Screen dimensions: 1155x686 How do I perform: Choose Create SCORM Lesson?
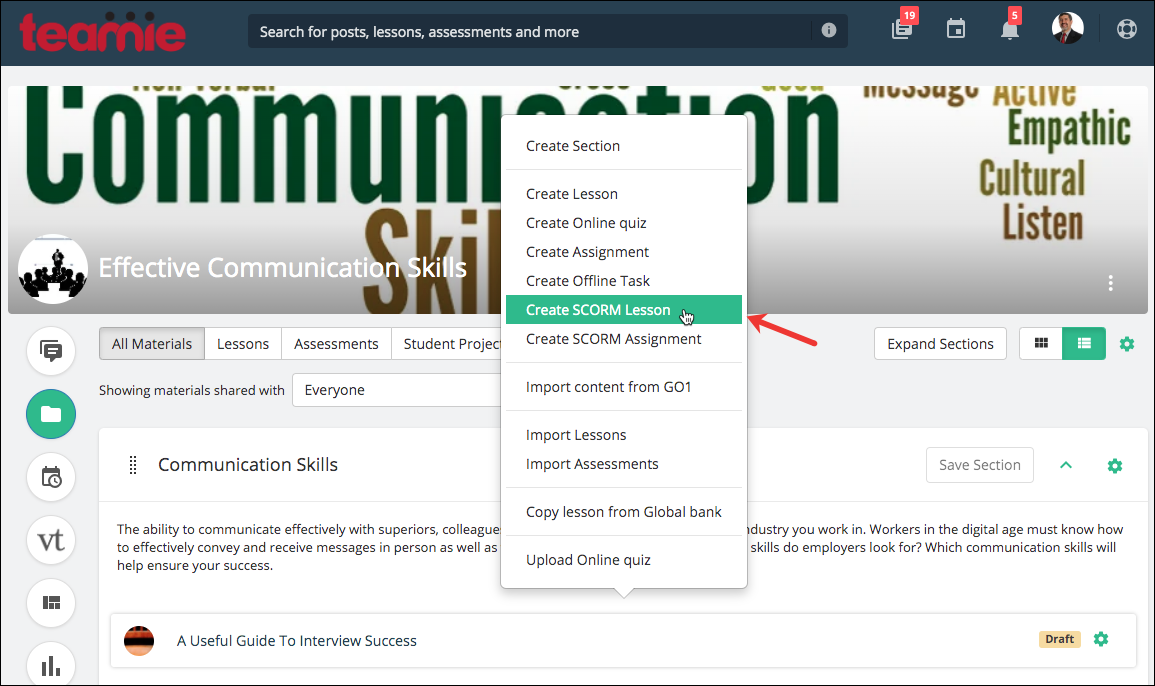click(624, 309)
